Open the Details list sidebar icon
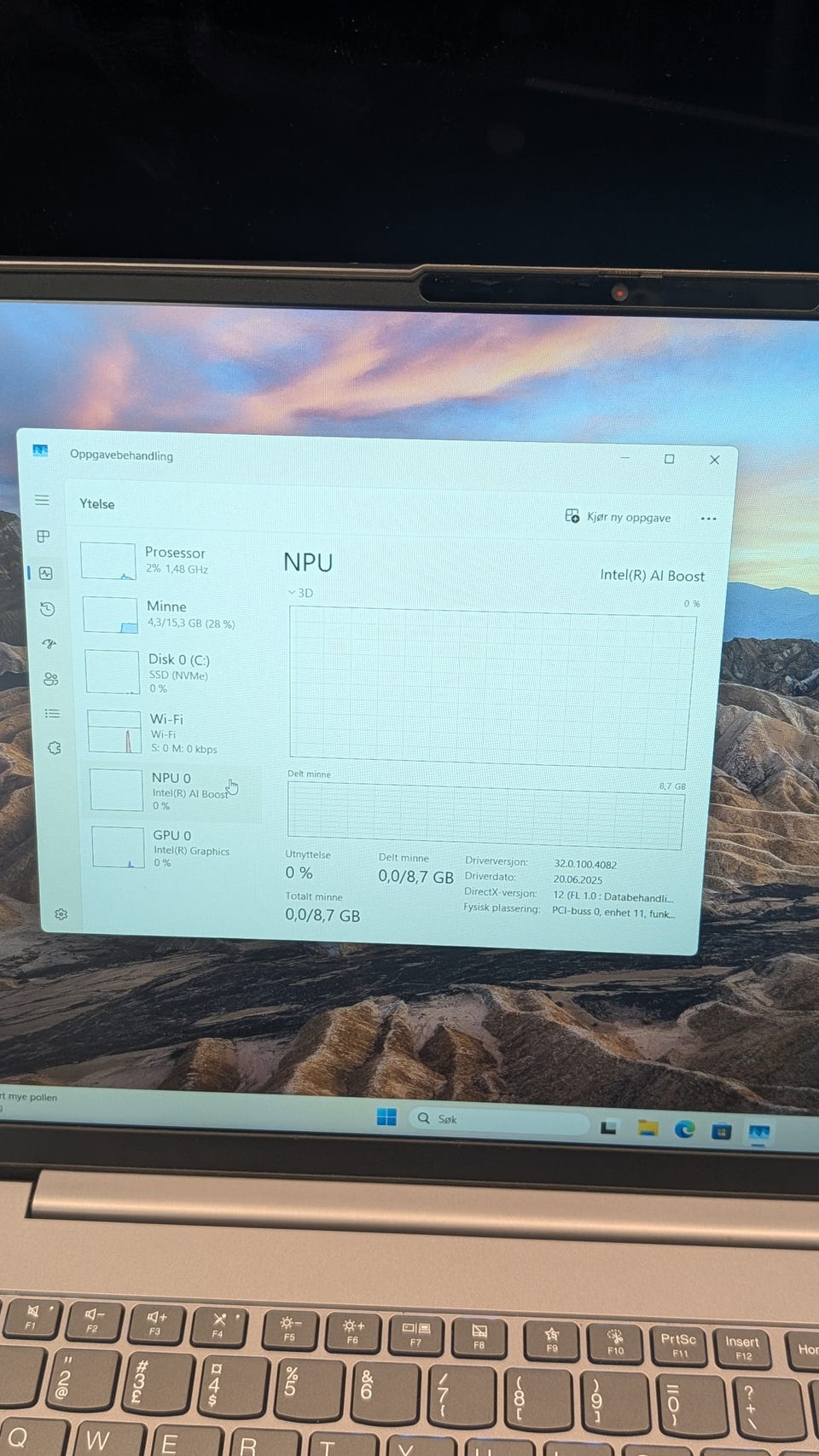 (x=53, y=714)
